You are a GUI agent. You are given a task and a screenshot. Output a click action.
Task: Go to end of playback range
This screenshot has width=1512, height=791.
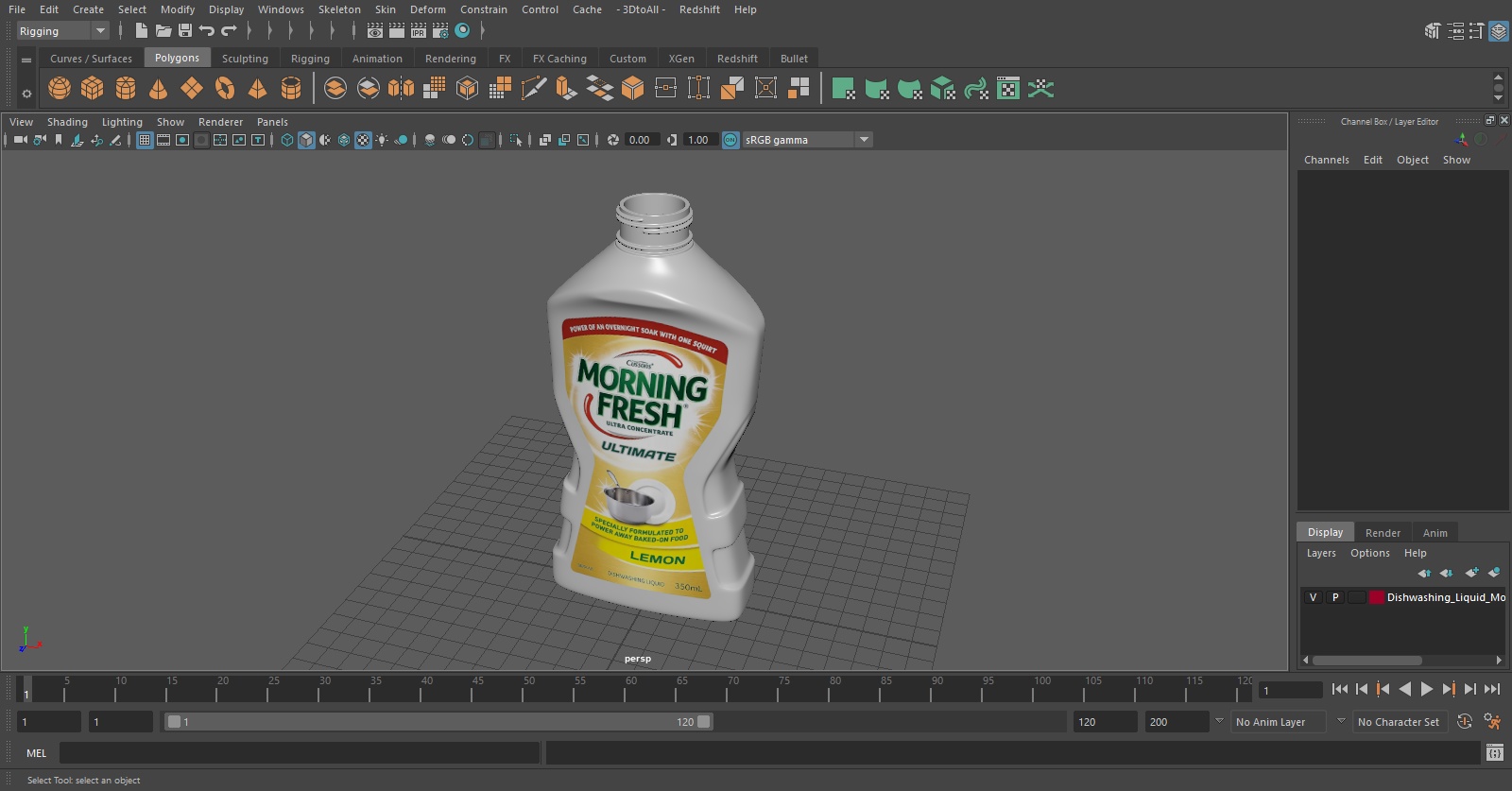[1492, 689]
